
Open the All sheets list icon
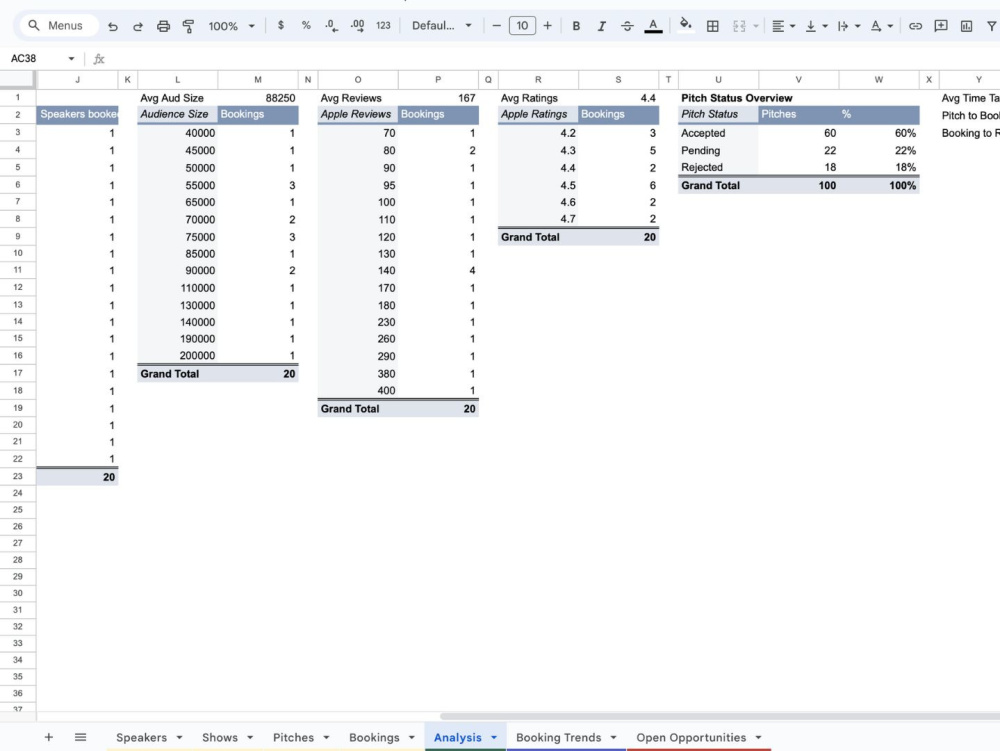click(80, 737)
